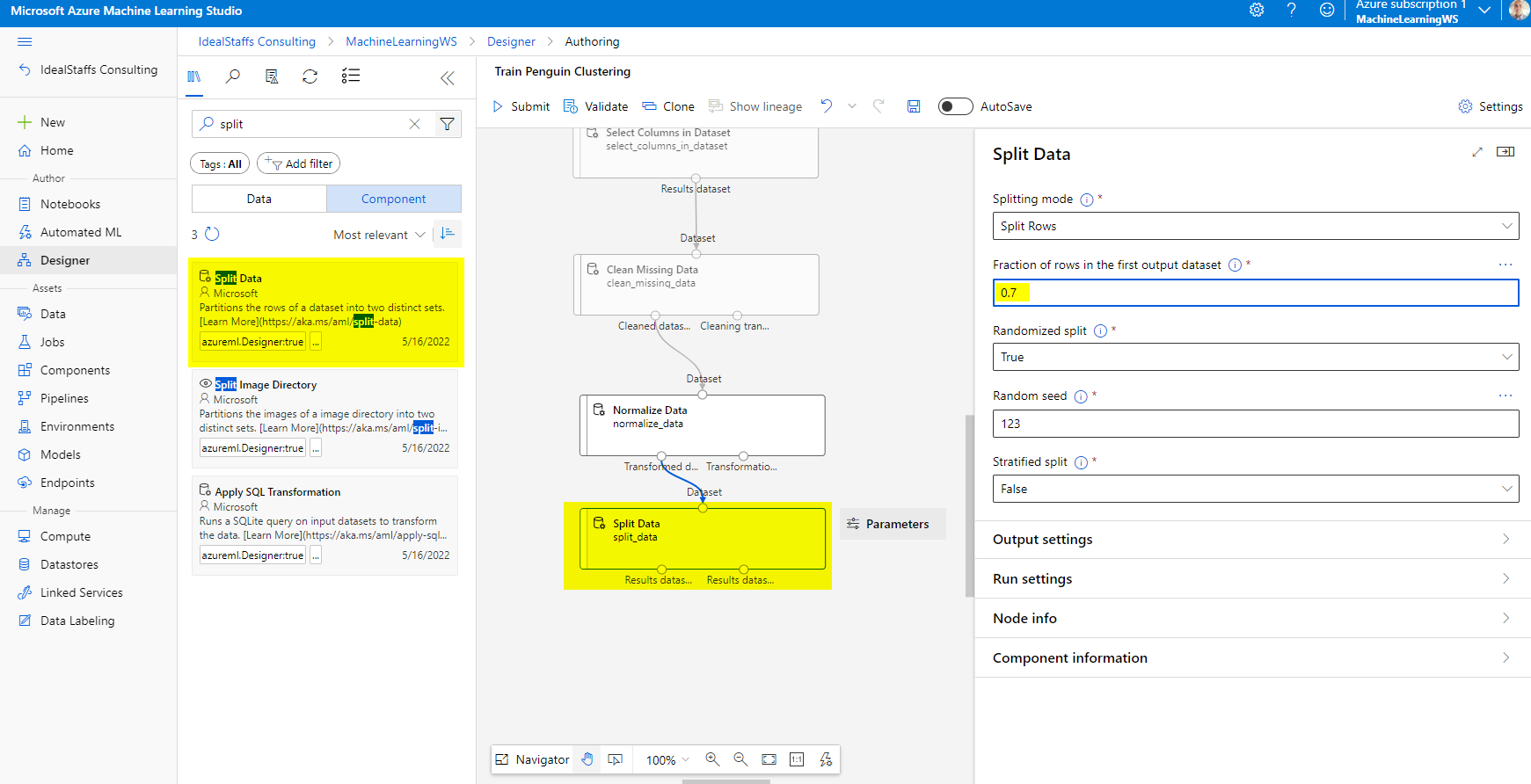
Task: Click the Add filter button
Action: [x=299, y=163]
